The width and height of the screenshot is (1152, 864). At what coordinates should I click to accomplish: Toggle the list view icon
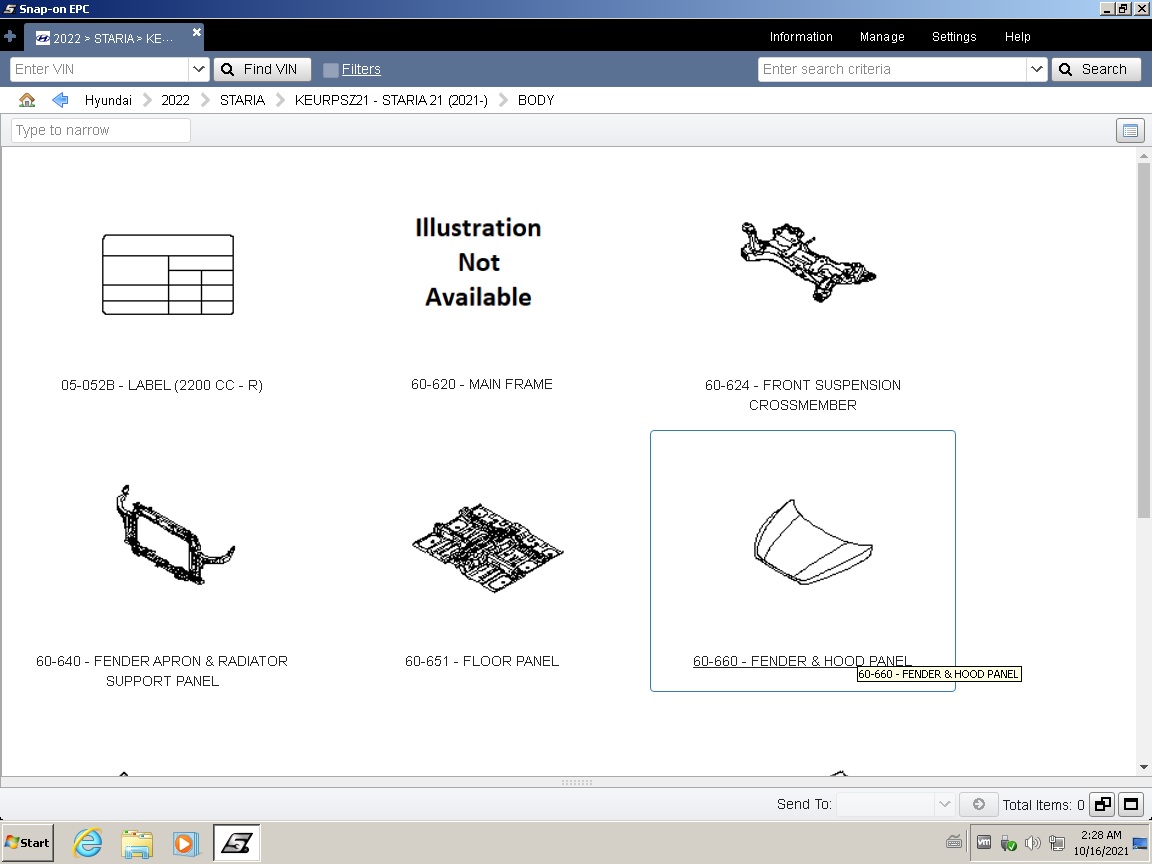coord(1130,131)
